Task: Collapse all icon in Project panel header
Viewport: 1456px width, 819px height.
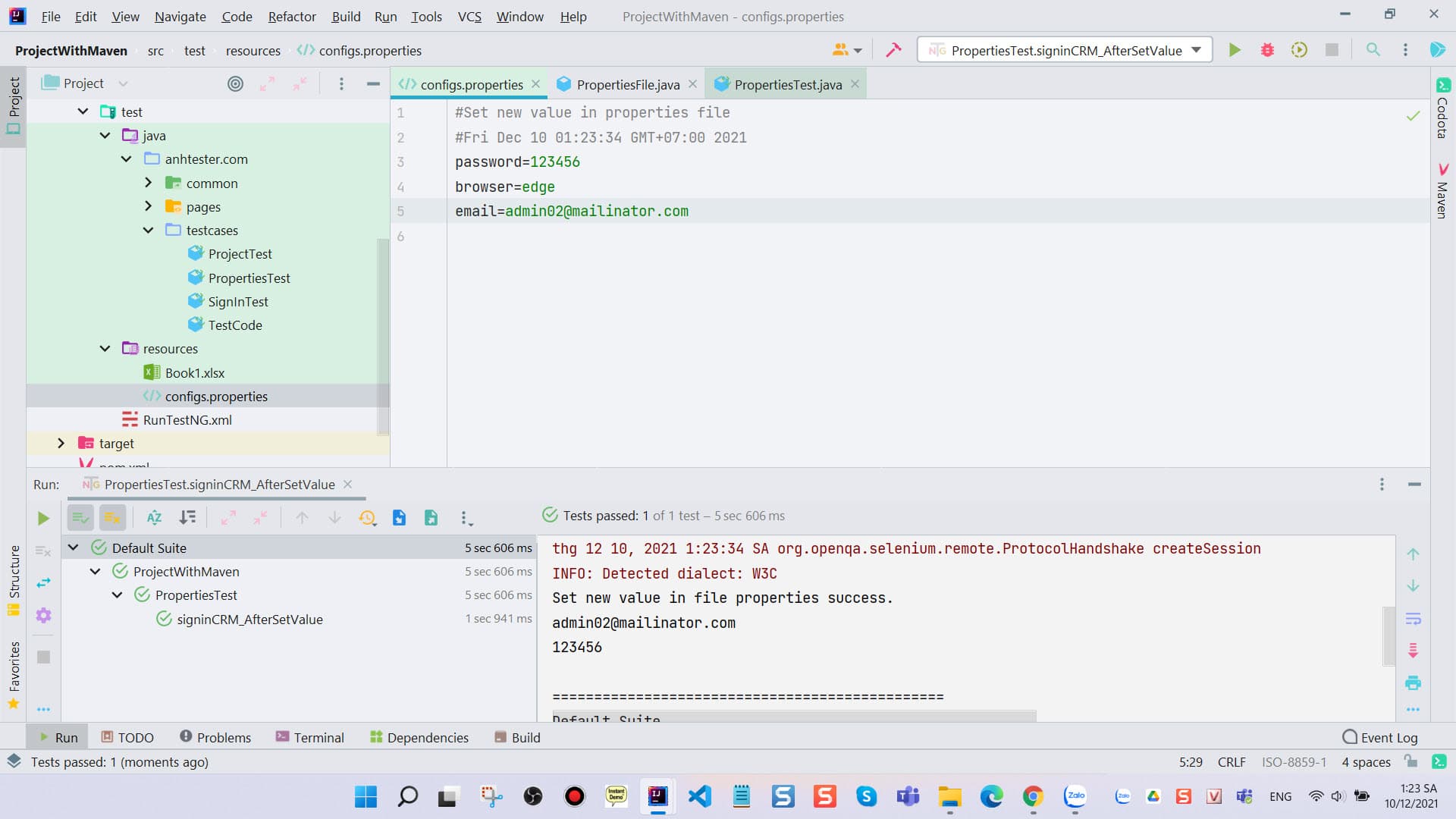Action: (300, 83)
